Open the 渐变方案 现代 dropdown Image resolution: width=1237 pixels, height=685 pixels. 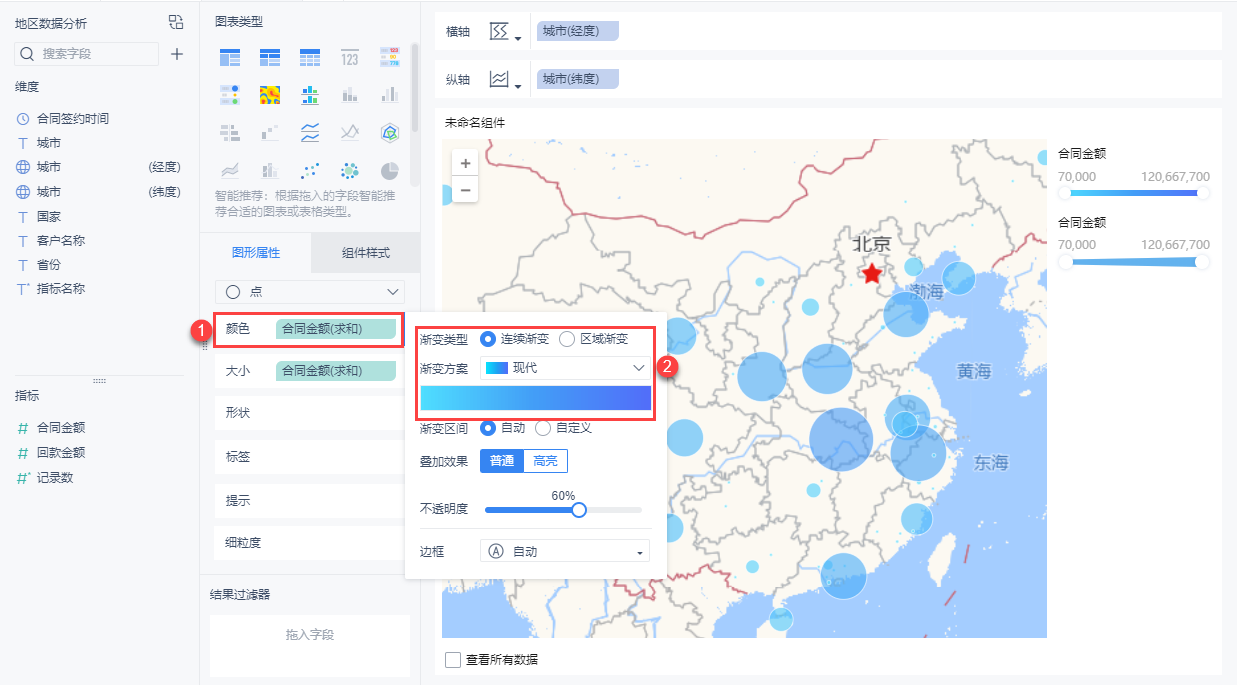(x=565, y=368)
